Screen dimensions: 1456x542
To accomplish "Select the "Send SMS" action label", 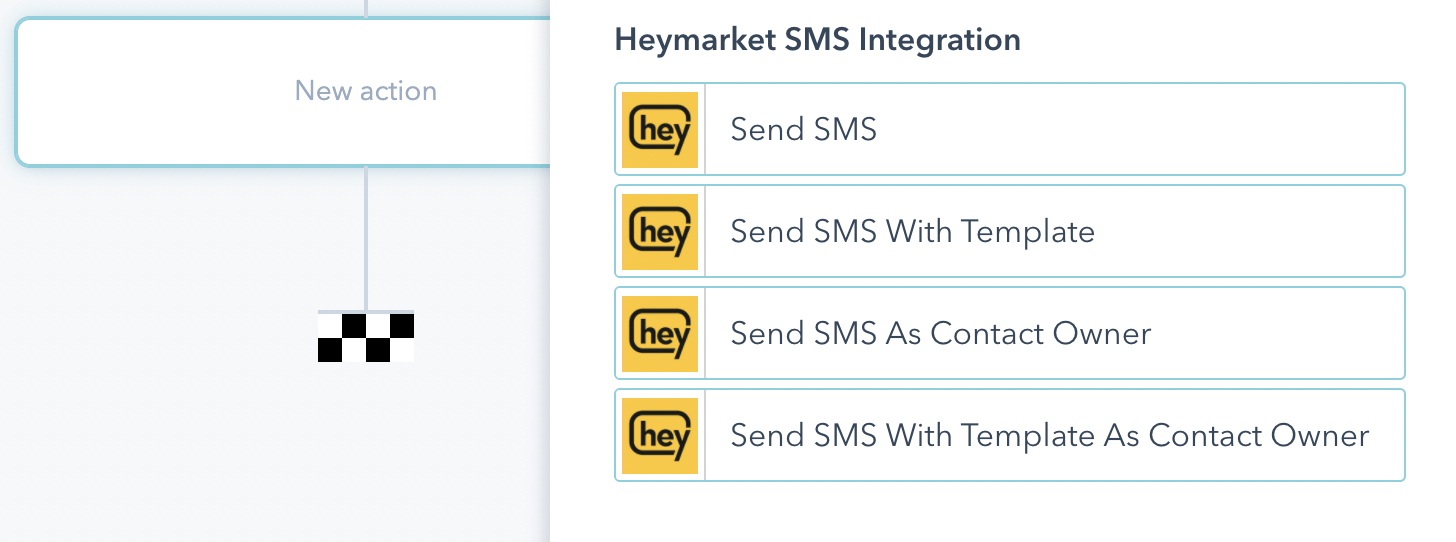I will [x=803, y=129].
